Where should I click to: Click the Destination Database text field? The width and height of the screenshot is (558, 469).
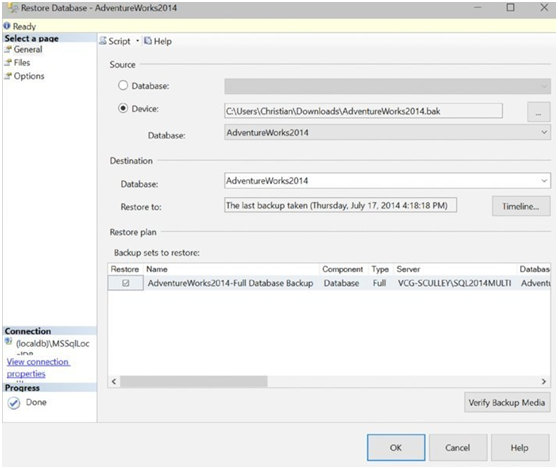(x=381, y=181)
